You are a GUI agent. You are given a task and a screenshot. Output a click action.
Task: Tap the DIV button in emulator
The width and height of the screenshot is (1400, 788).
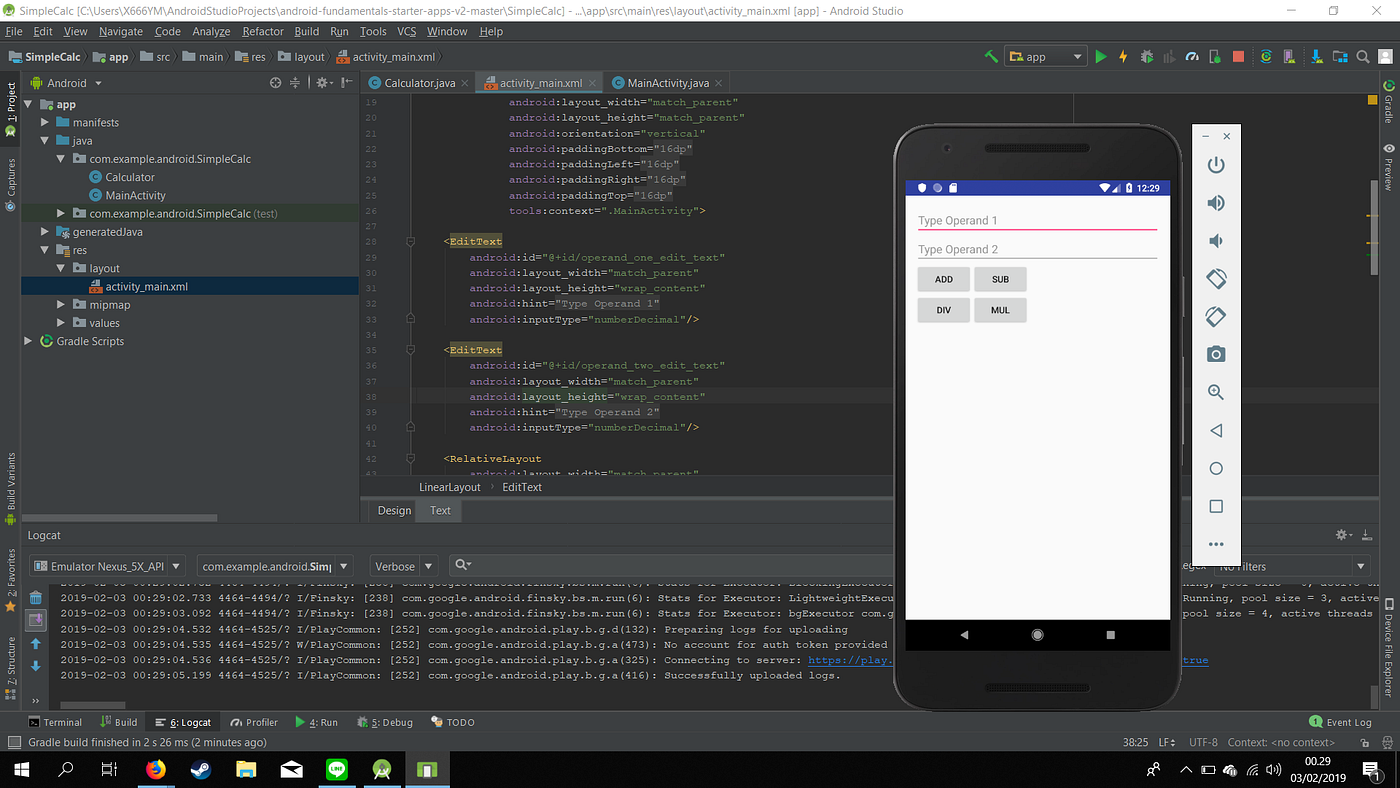tap(944, 310)
